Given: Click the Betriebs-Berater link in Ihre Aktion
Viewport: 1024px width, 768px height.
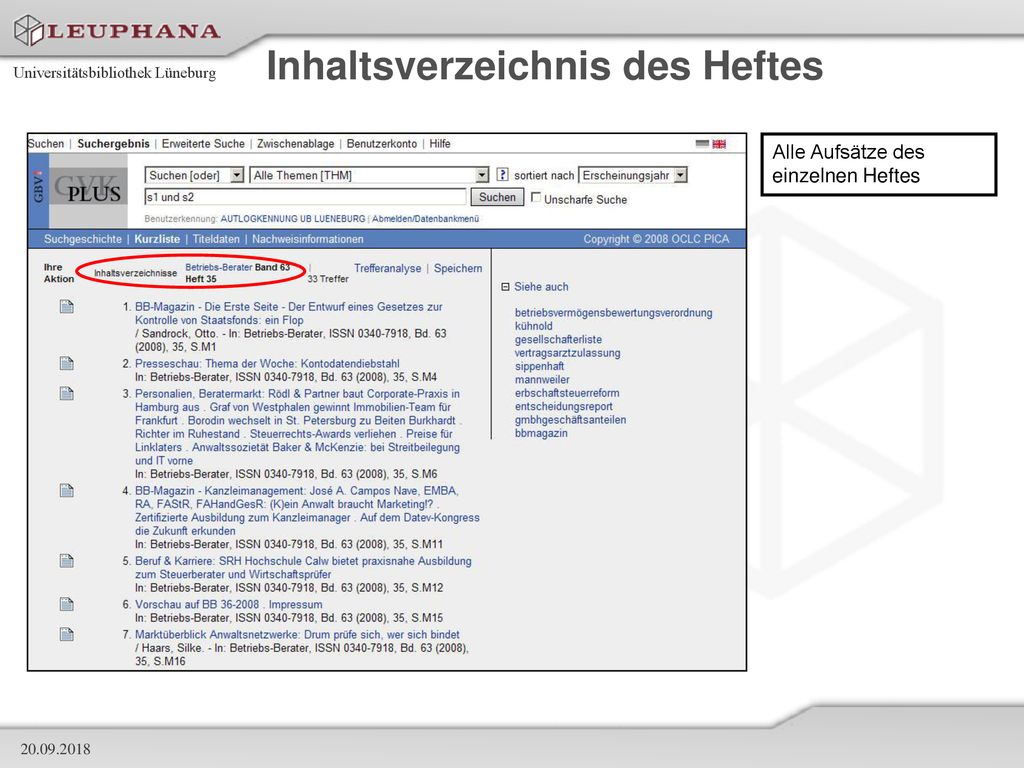Looking at the screenshot, I should [219, 267].
